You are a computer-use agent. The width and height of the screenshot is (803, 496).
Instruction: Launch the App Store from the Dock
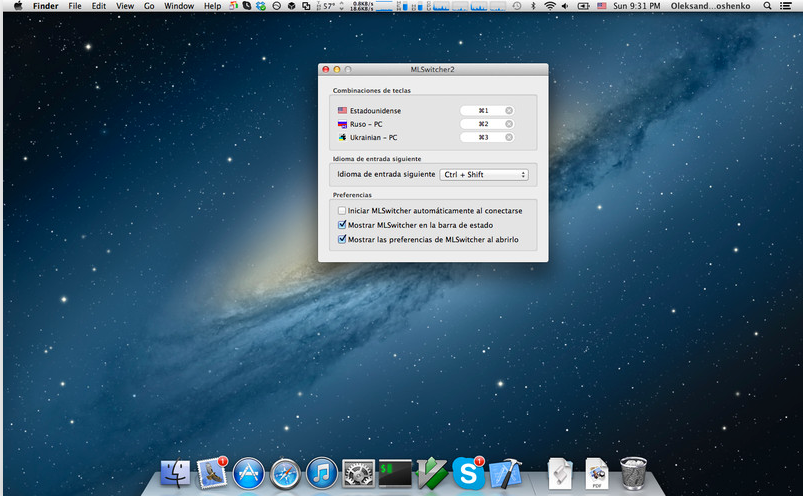click(248, 473)
